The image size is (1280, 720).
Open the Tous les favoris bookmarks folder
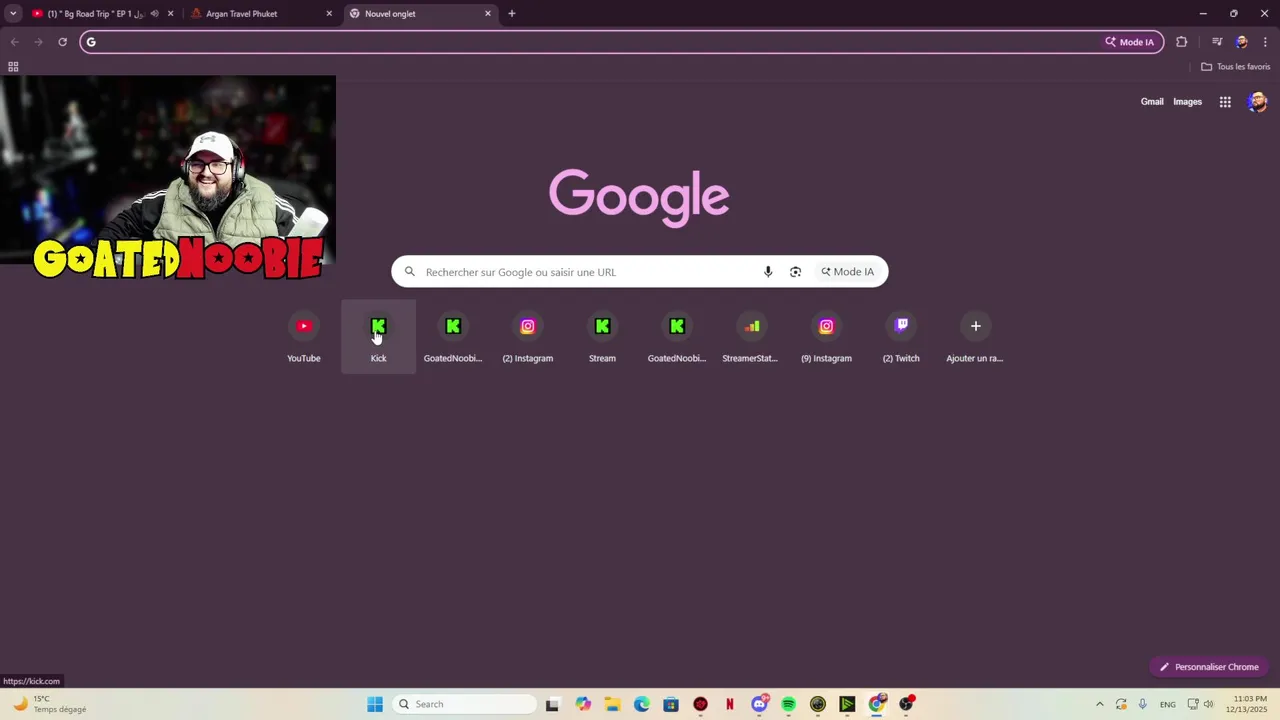point(1236,67)
